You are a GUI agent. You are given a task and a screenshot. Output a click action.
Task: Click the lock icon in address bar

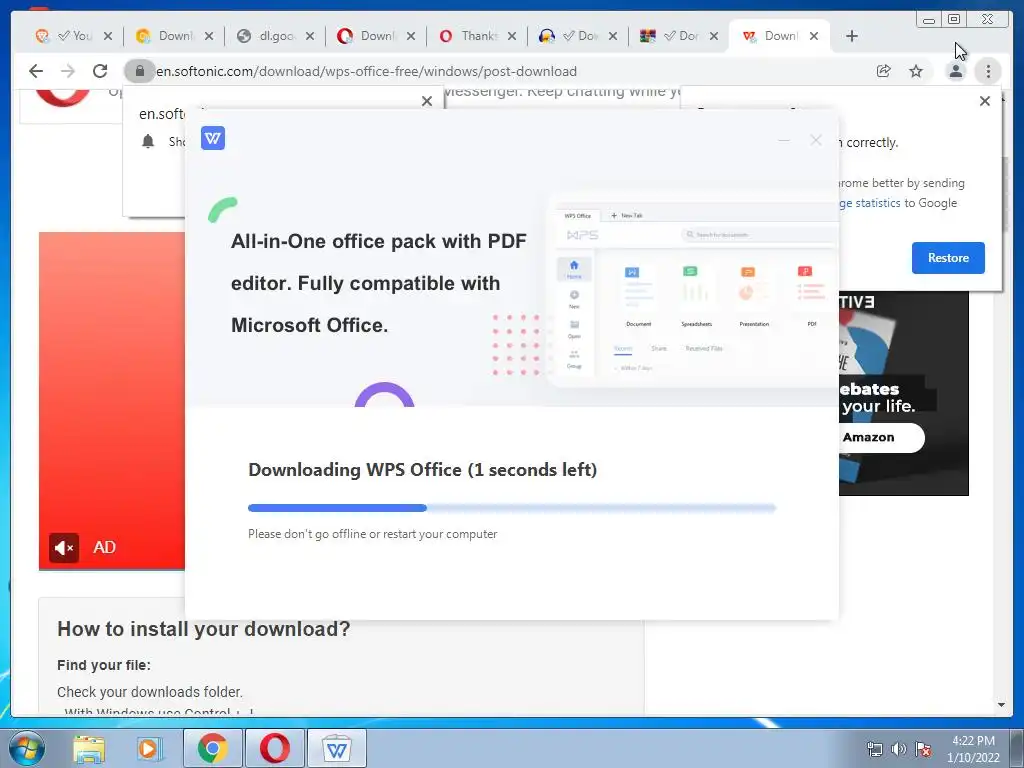[139, 71]
